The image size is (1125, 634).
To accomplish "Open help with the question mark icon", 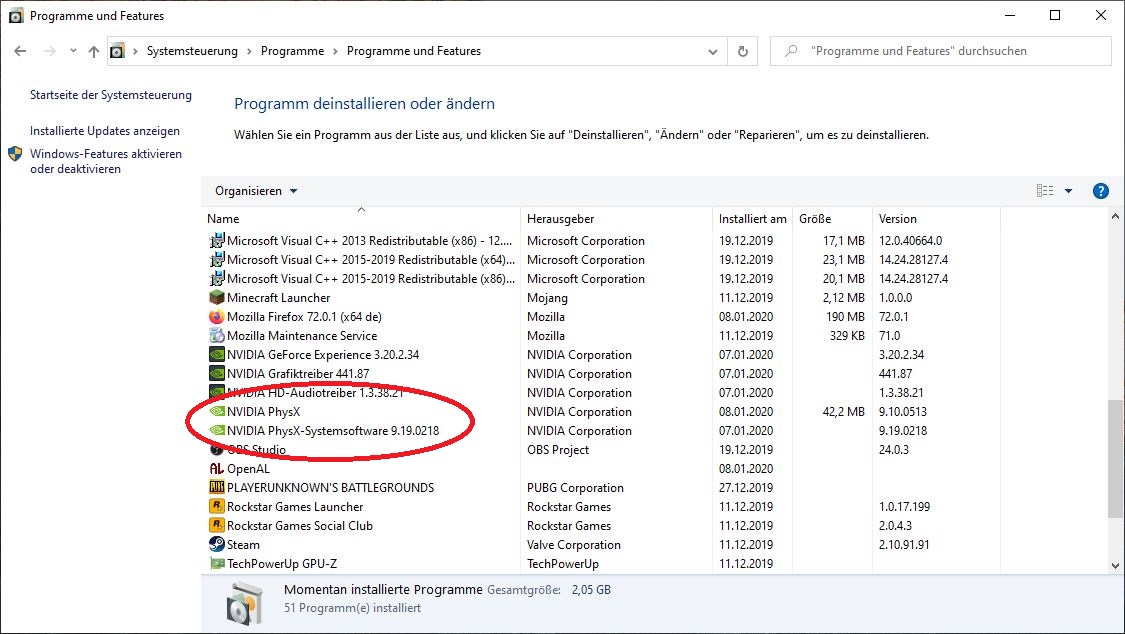I will click(1101, 191).
